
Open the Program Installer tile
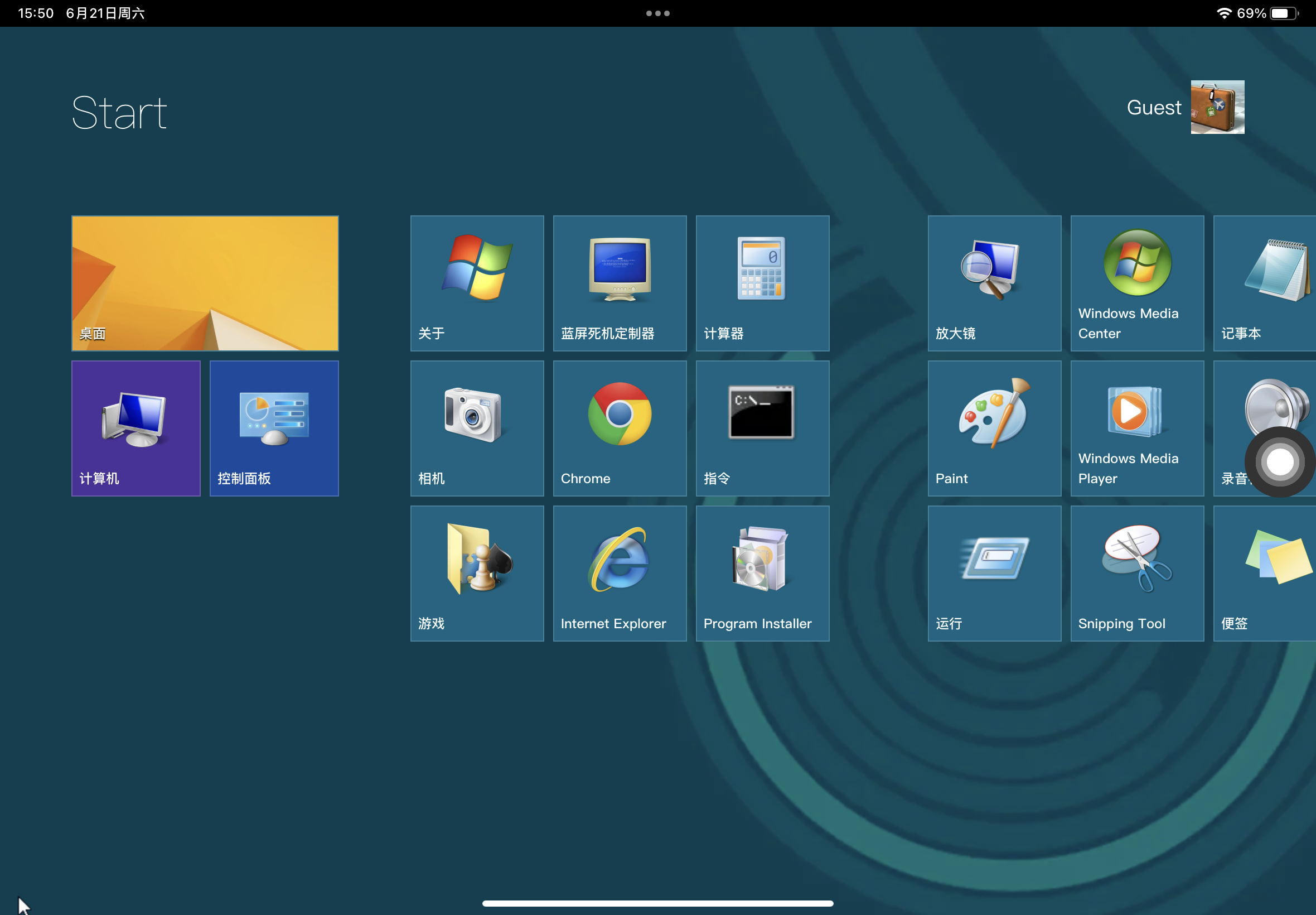pos(763,574)
